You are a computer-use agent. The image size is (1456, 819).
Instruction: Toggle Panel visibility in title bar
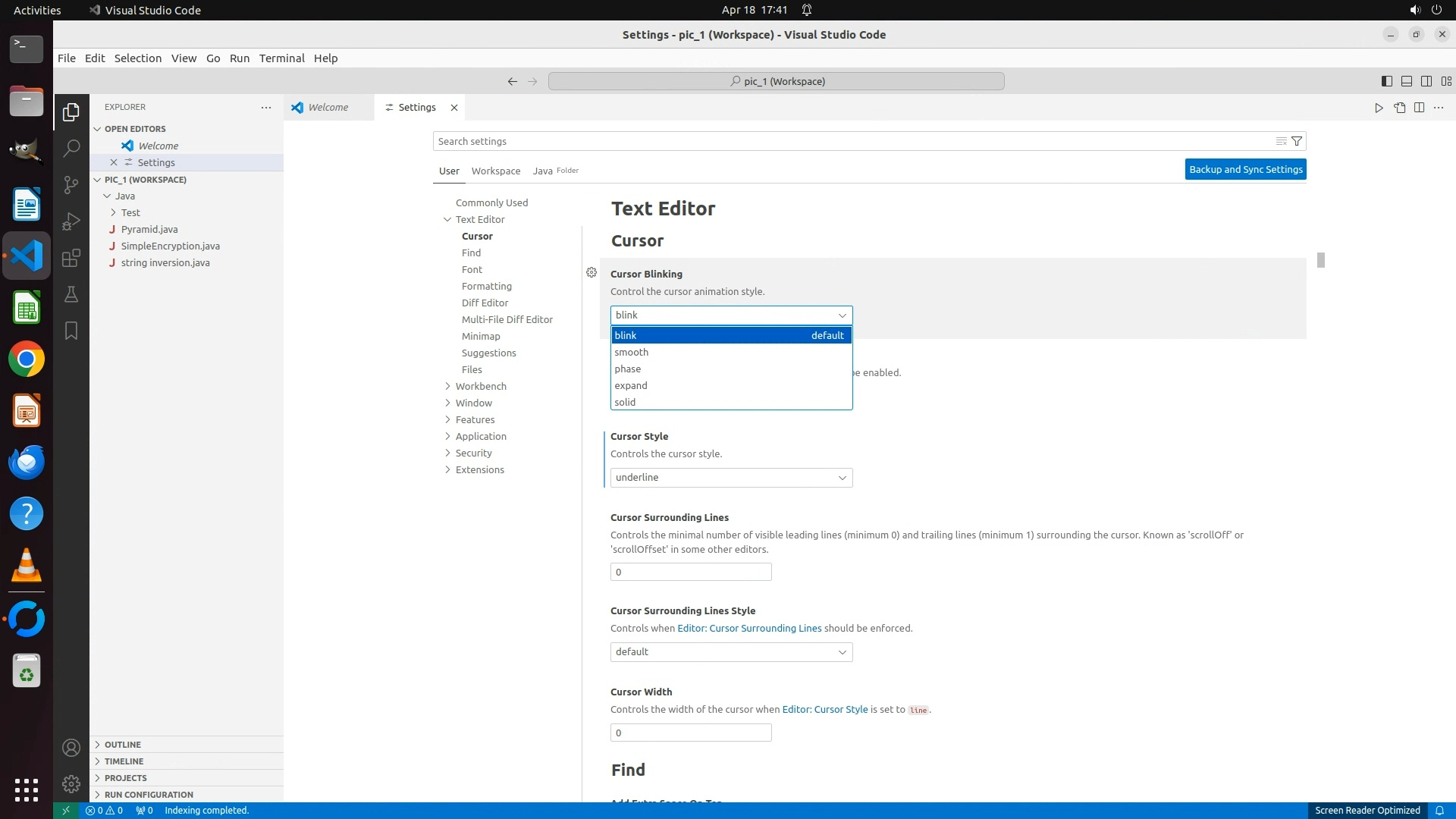[1406, 81]
